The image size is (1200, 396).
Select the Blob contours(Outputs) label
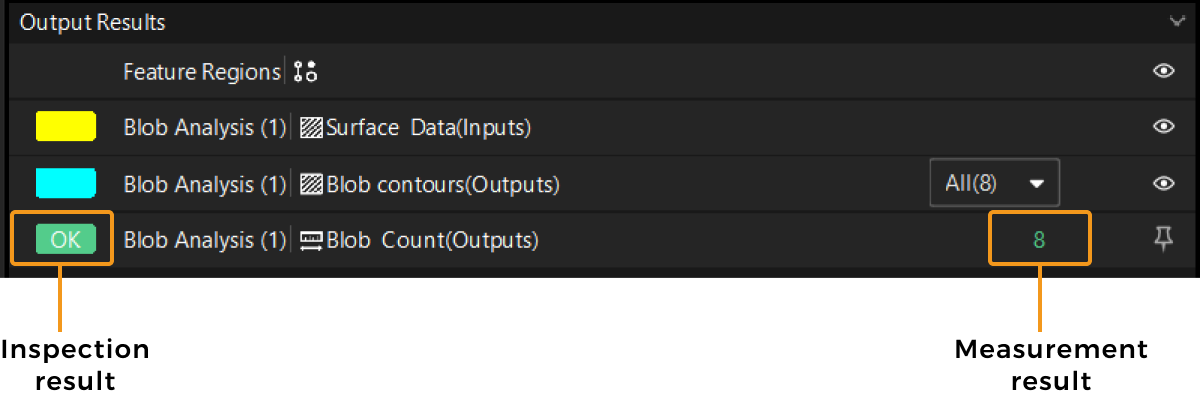(443, 185)
